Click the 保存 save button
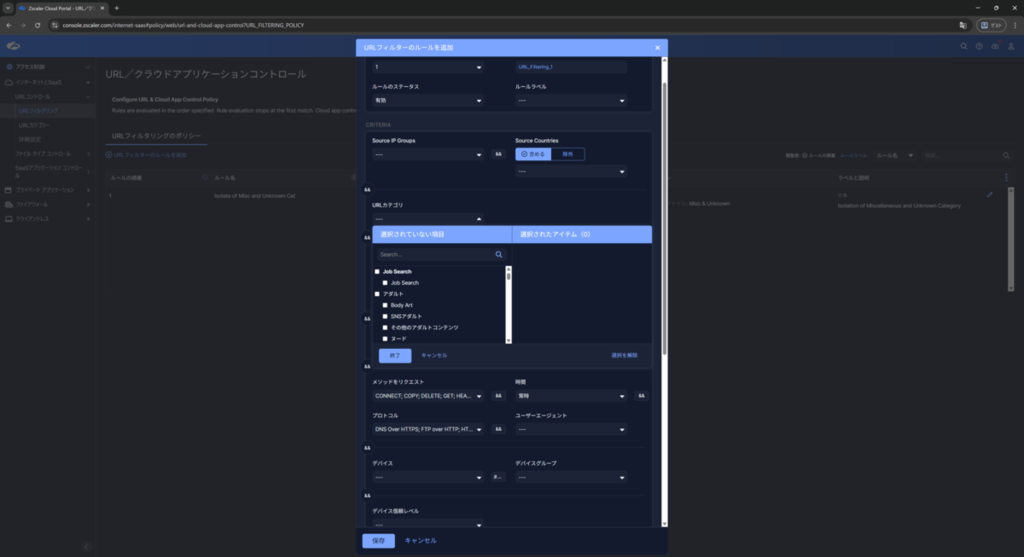Viewport: 1024px width, 557px height. coord(378,540)
